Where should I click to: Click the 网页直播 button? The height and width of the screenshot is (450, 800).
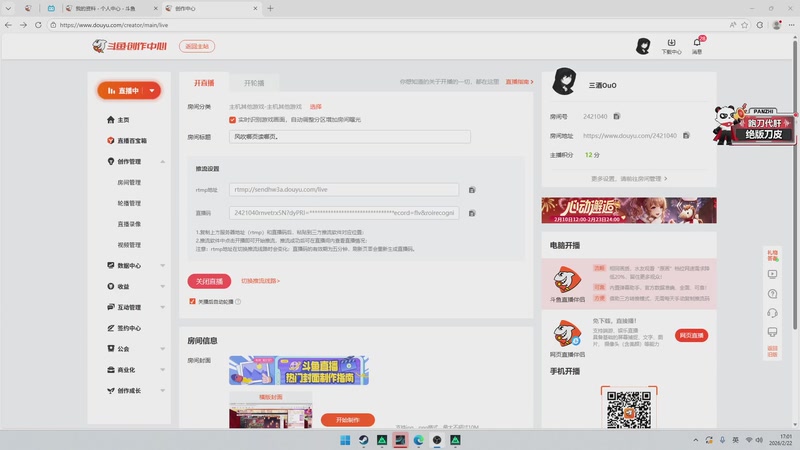click(x=691, y=335)
